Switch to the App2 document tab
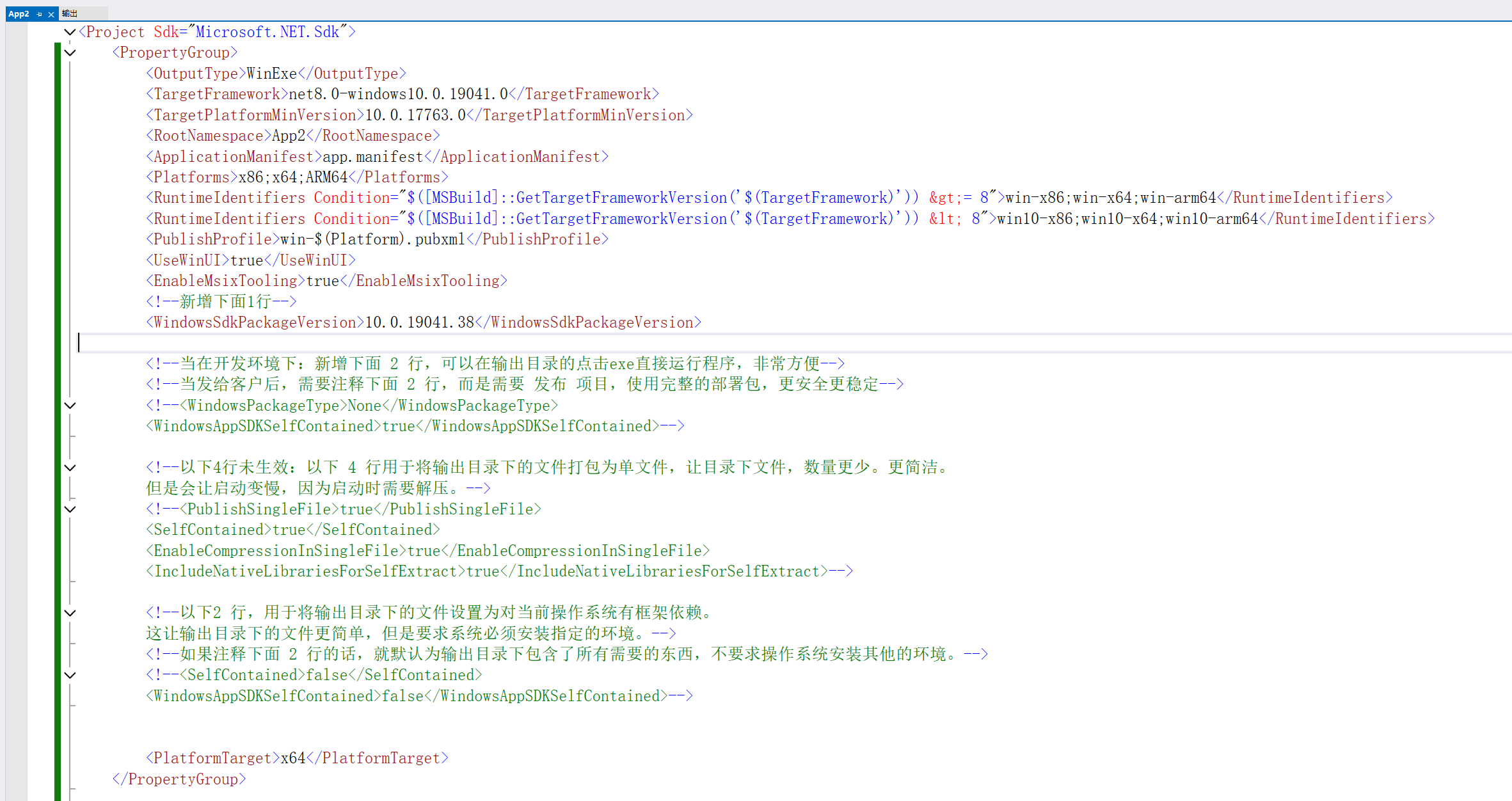This screenshot has width=1512, height=801. (19, 13)
